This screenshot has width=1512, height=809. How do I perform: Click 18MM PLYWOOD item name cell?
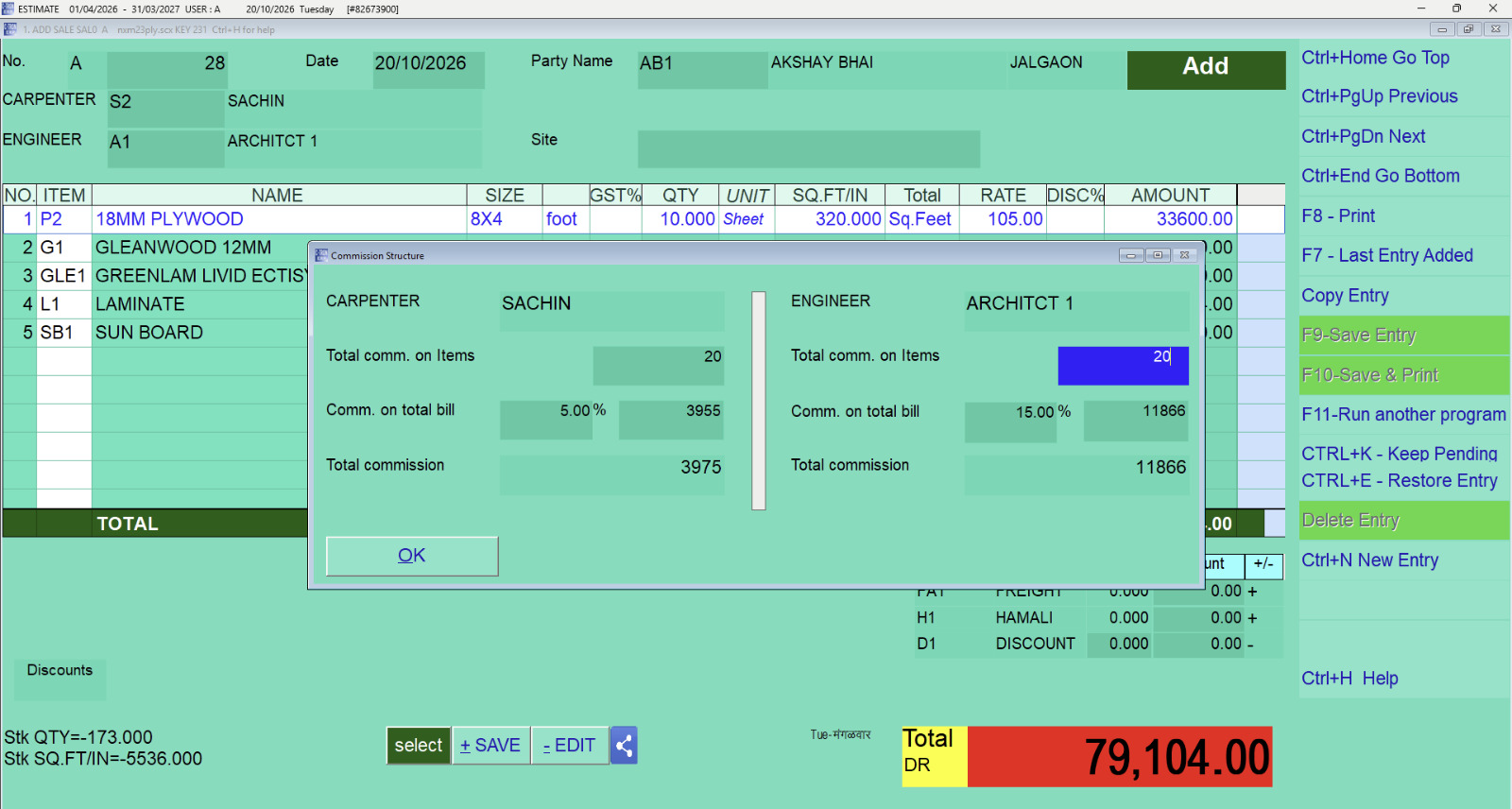279,219
